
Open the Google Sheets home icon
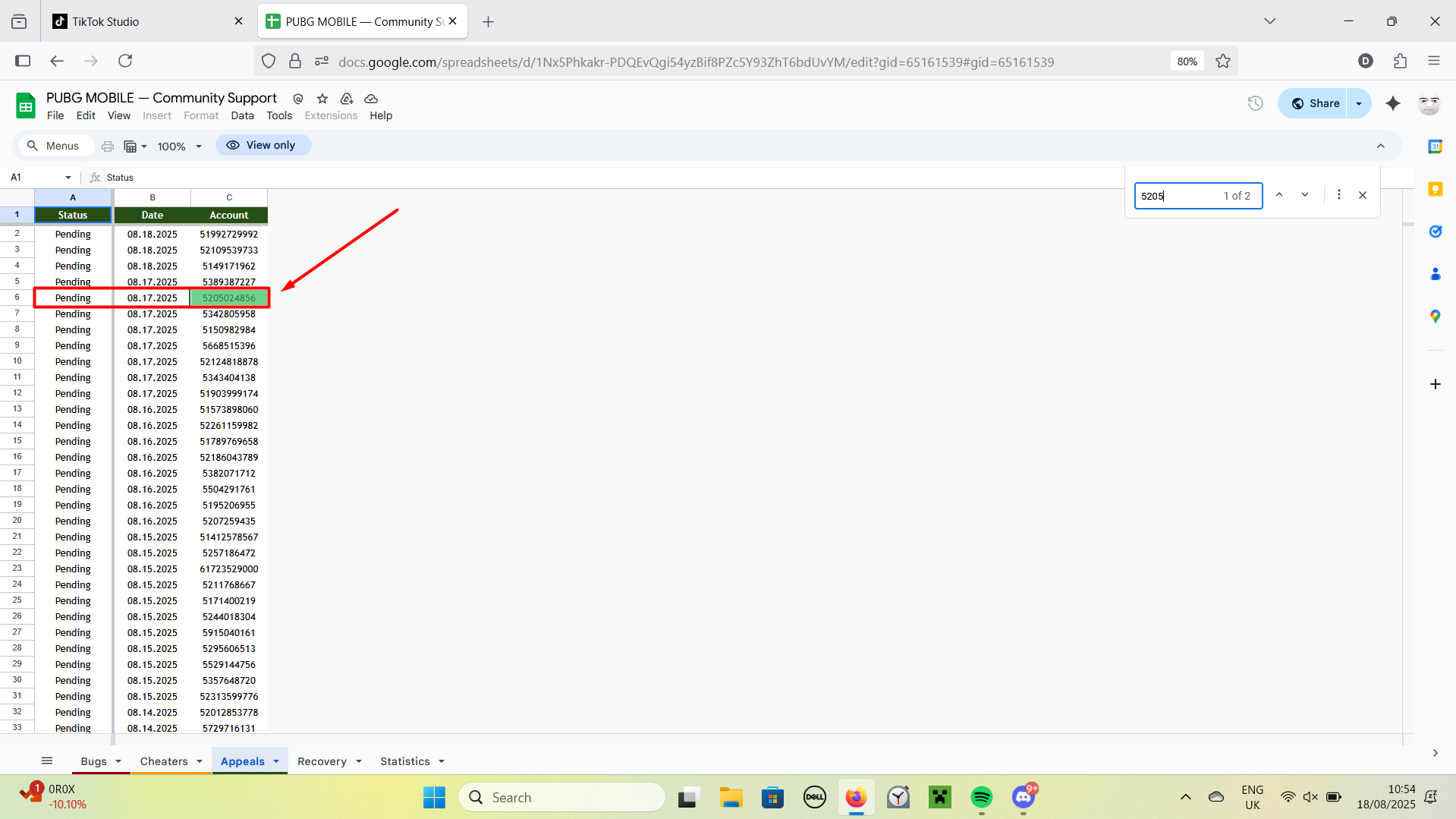point(26,106)
